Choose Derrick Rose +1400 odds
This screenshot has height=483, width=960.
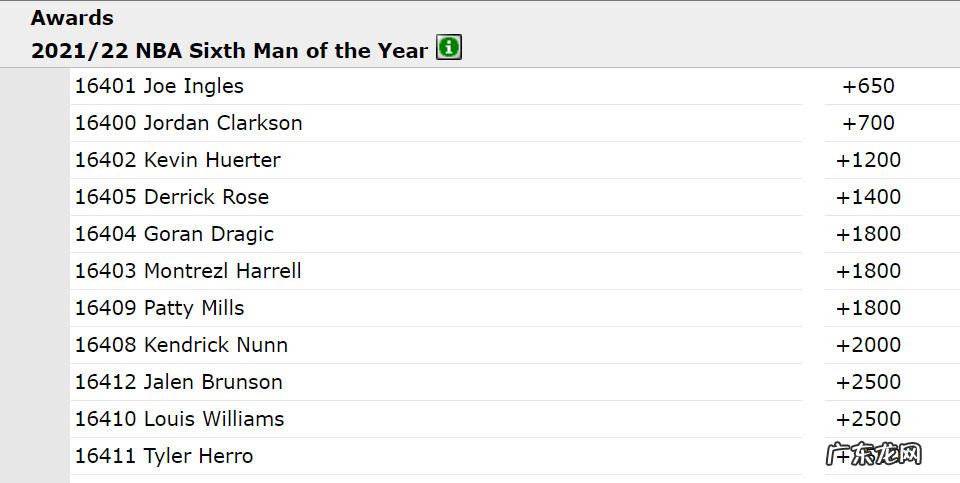[868, 197]
